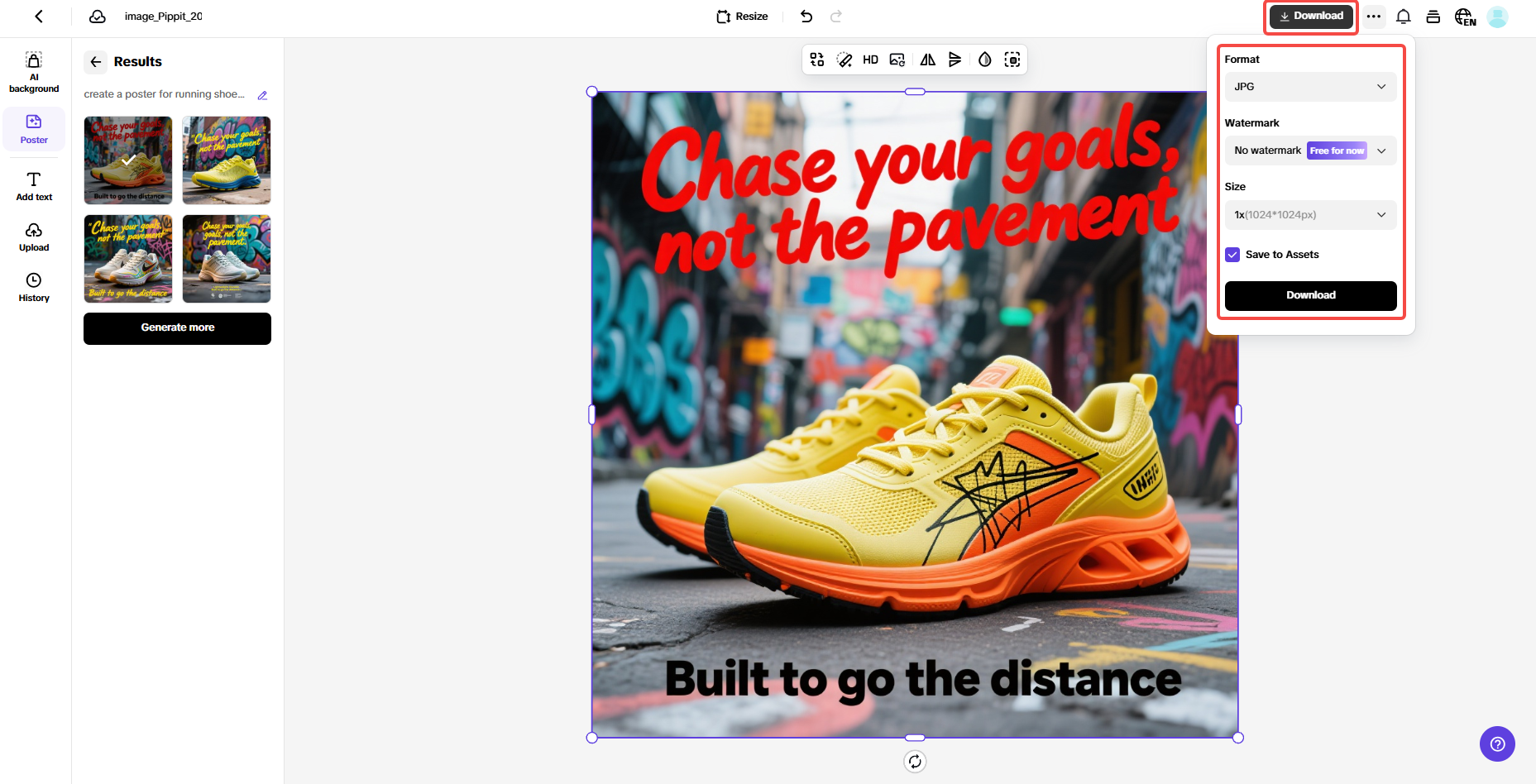Open the Resize option
This screenshot has height=784, width=1536.
pyautogui.click(x=742, y=17)
